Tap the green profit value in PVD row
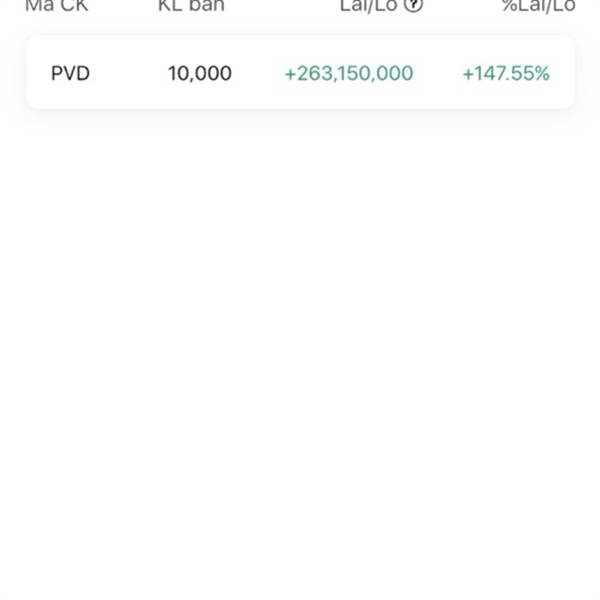The image size is (600, 600). coord(348,73)
